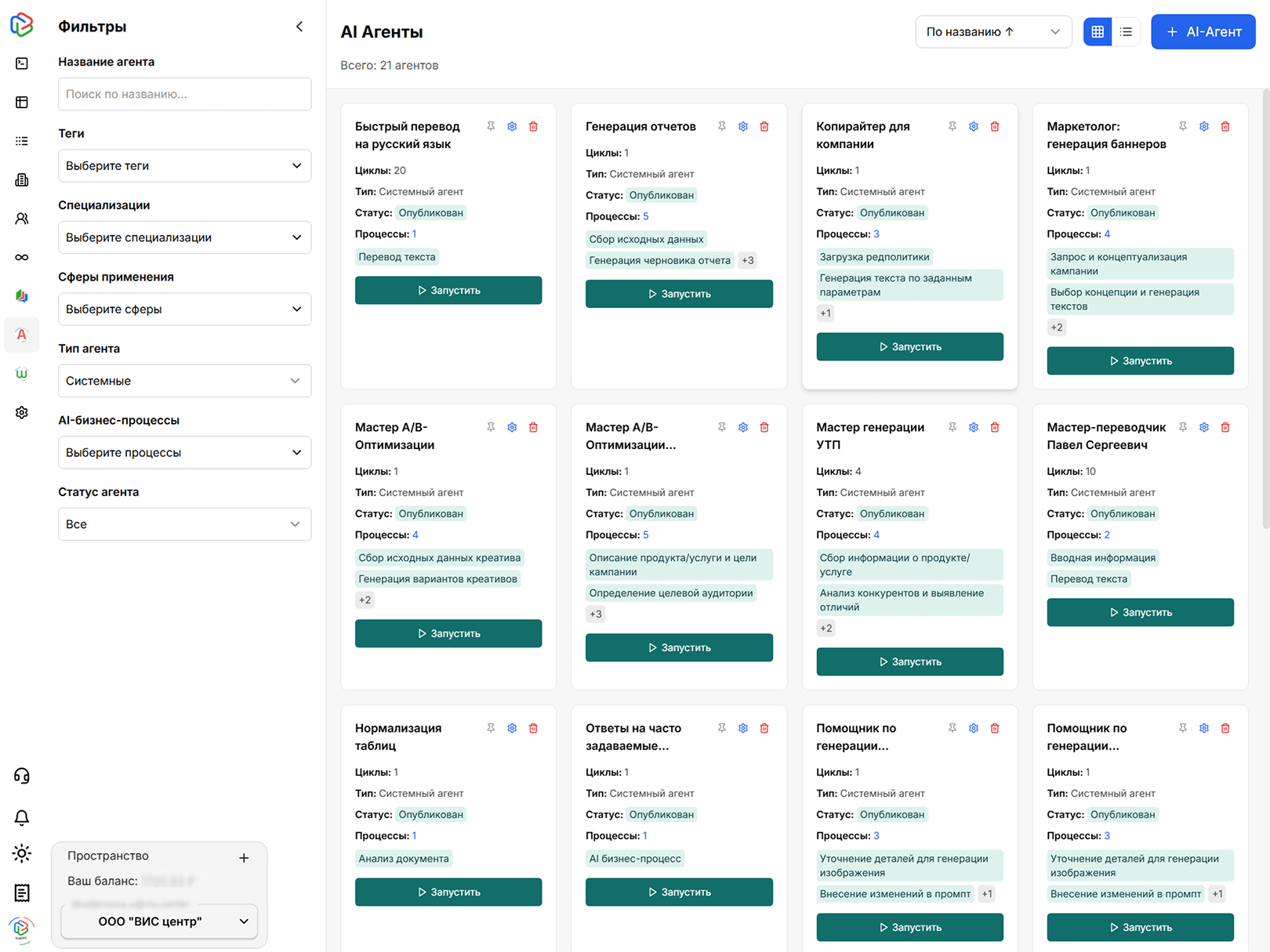The width and height of the screenshot is (1270, 952).
Task: Expand the Тип агента dropdown
Action: [184, 381]
